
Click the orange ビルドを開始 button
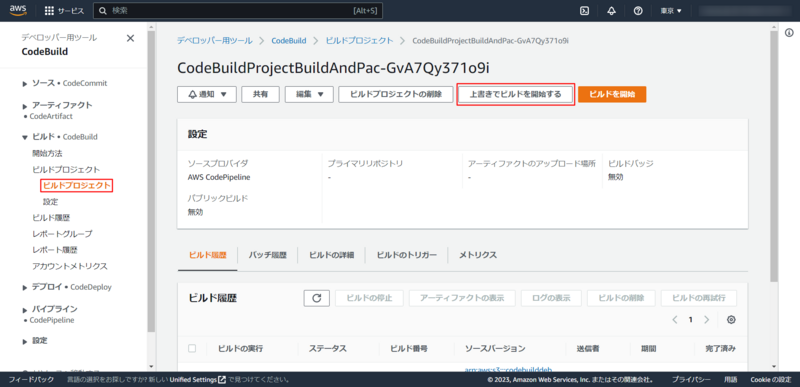612,94
